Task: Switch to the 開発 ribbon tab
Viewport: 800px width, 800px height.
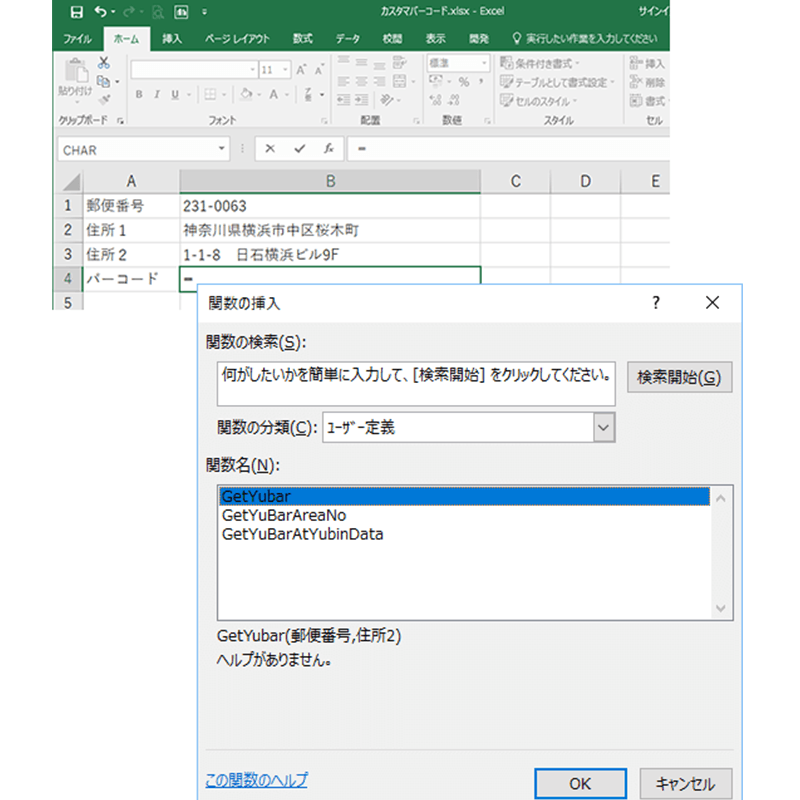Action: (x=478, y=36)
